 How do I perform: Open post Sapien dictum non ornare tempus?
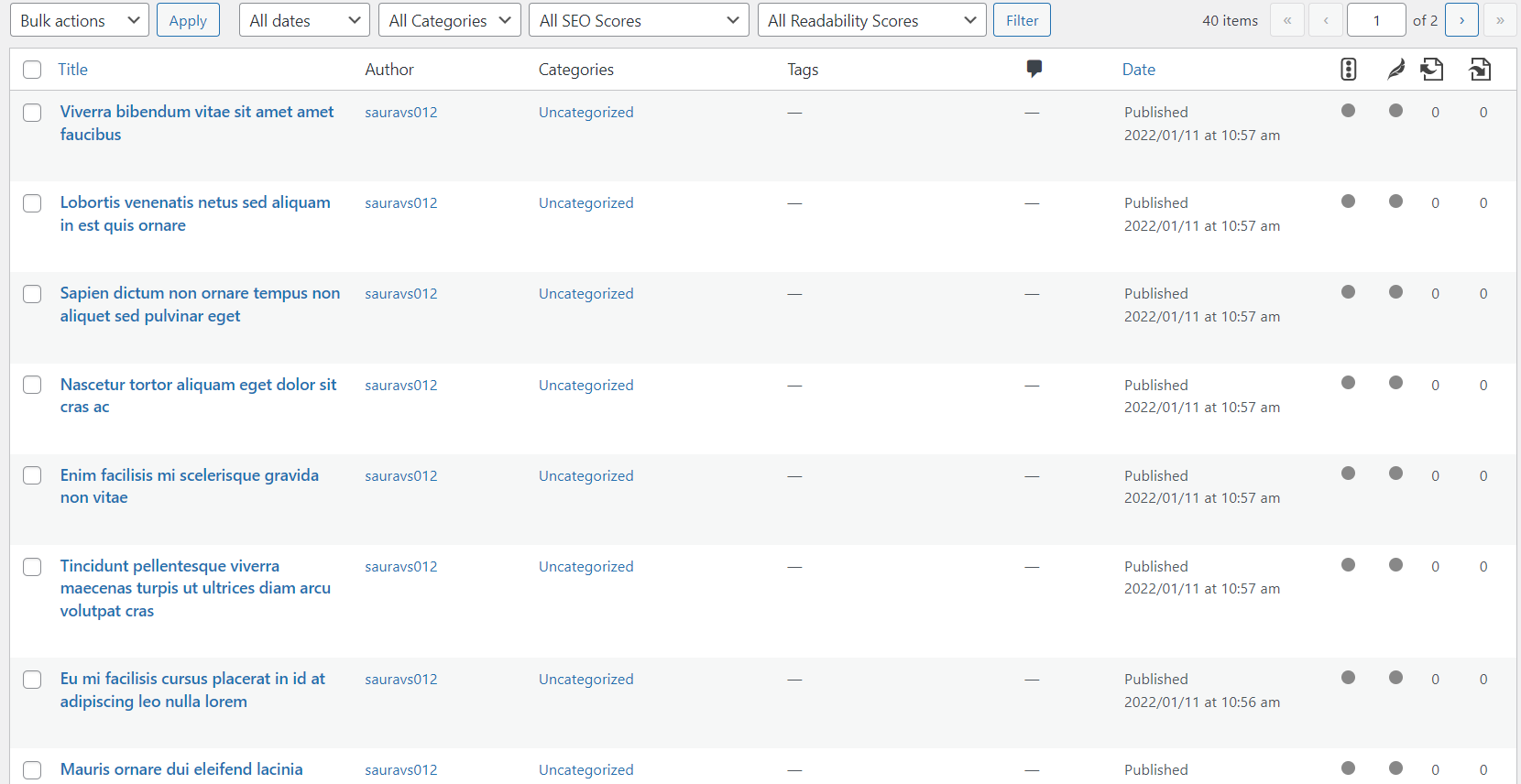200,304
